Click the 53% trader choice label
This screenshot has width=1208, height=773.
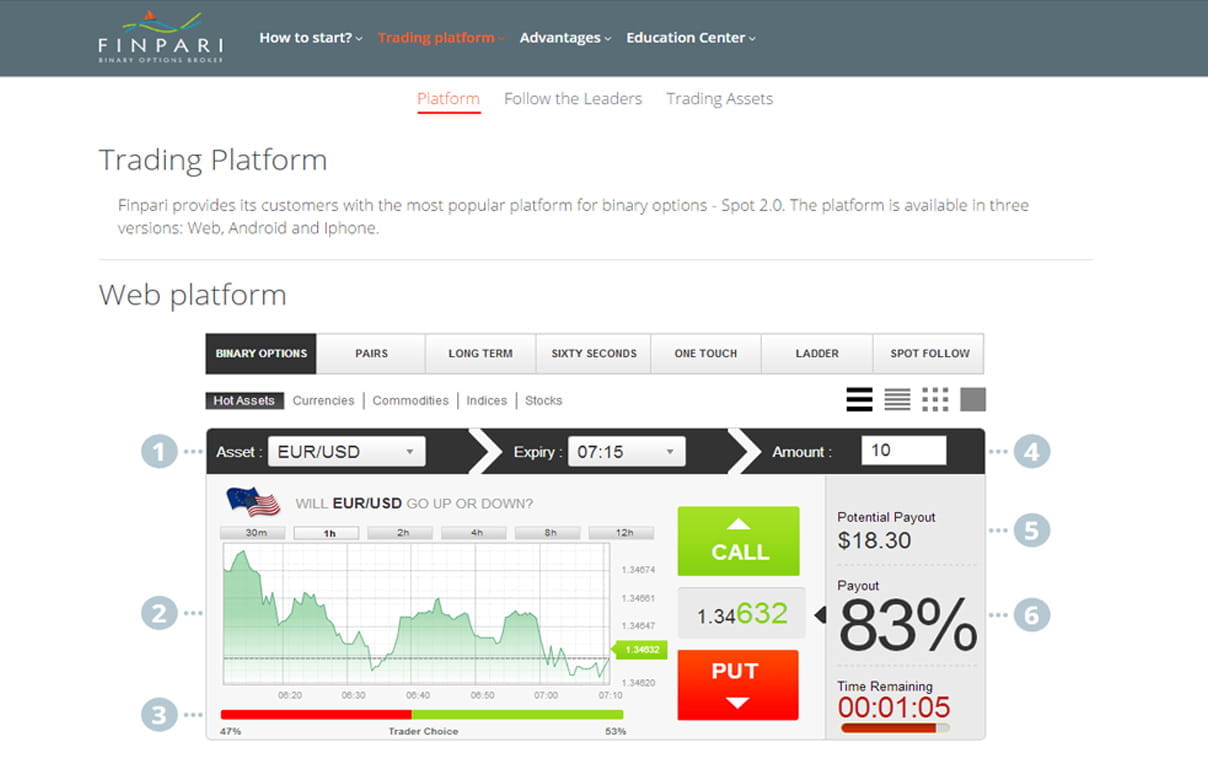pyautogui.click(x=615, y=731)
